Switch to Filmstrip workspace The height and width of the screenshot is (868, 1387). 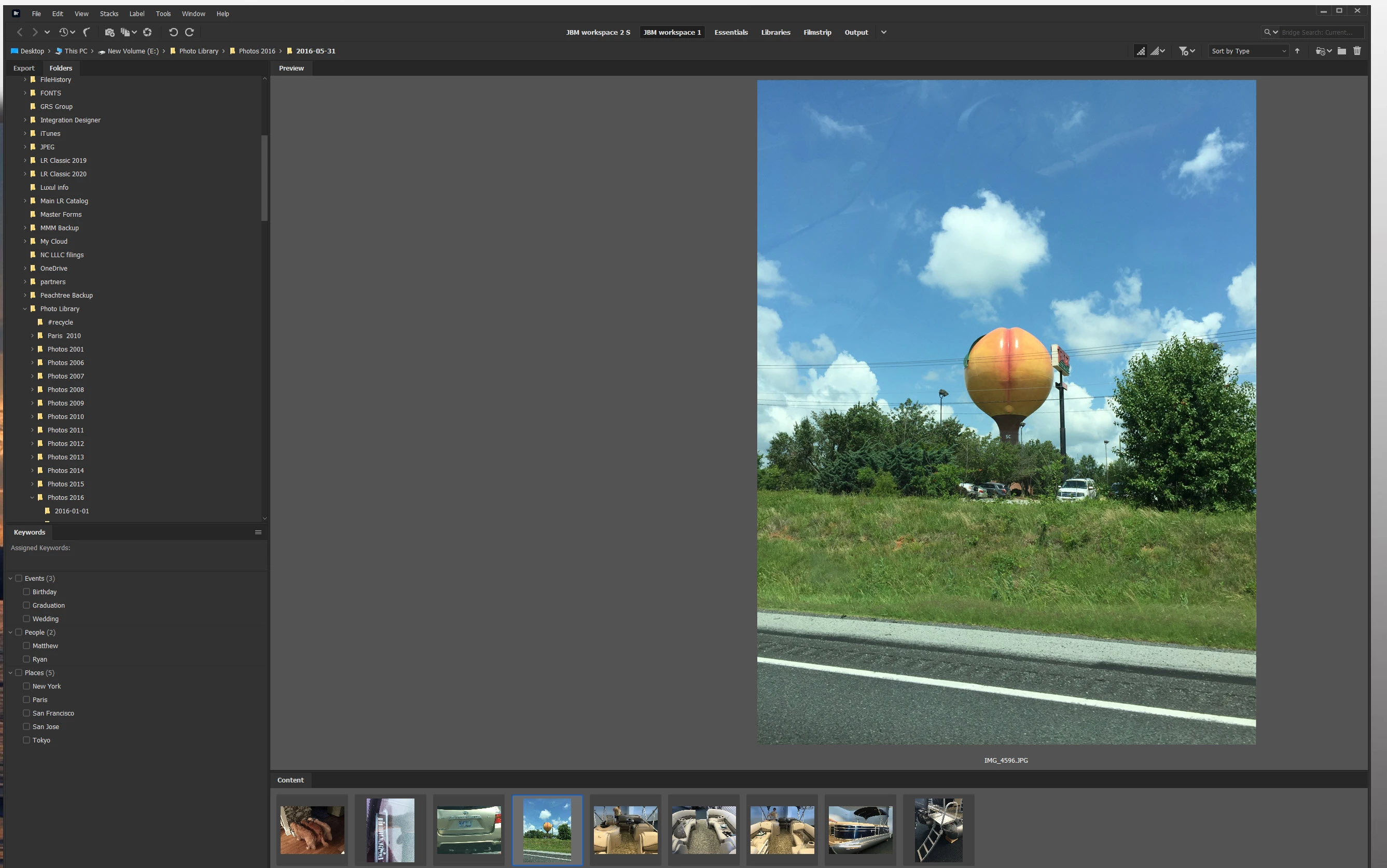click(x=817, y=33)
